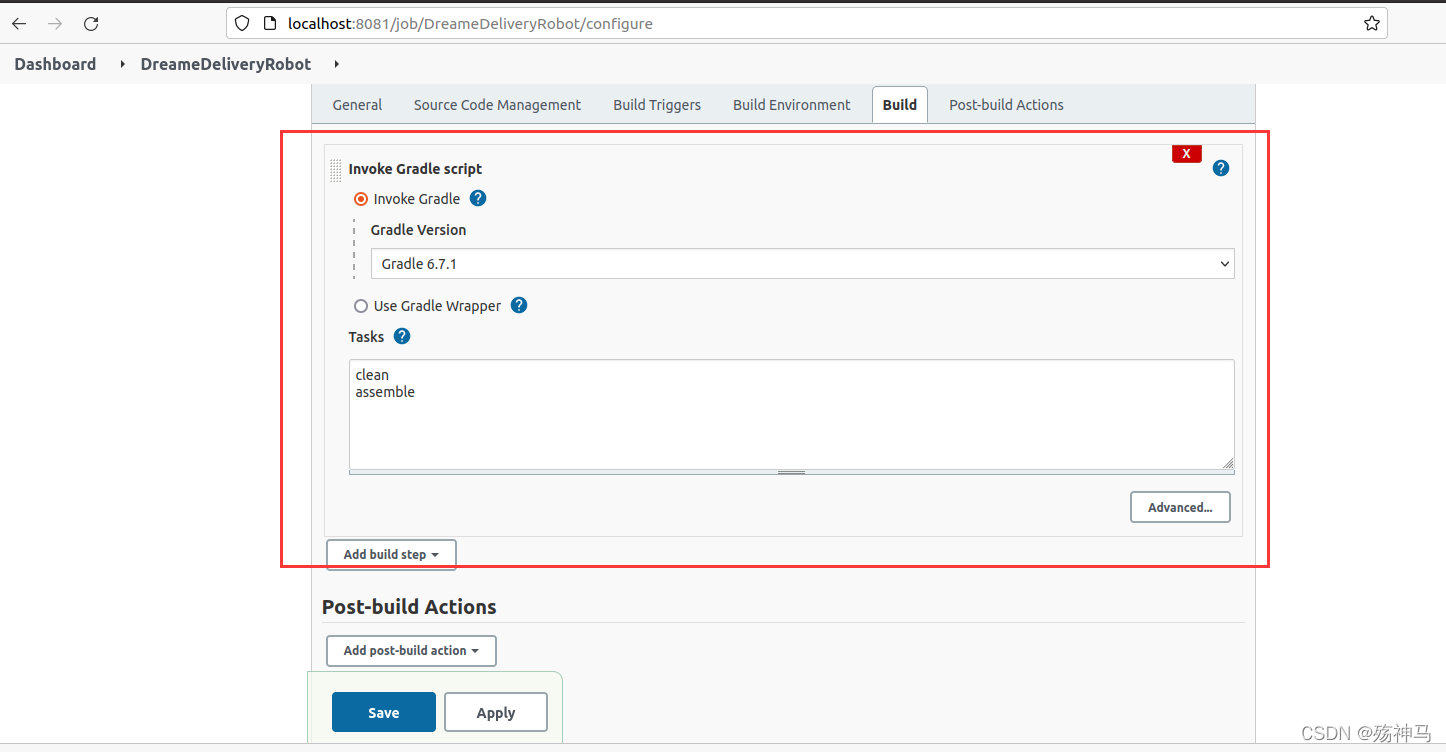Viewport: 1446px width, 752px height.
Task: Switch to the Build Triggers tab
Action: [x=657, y=105]
